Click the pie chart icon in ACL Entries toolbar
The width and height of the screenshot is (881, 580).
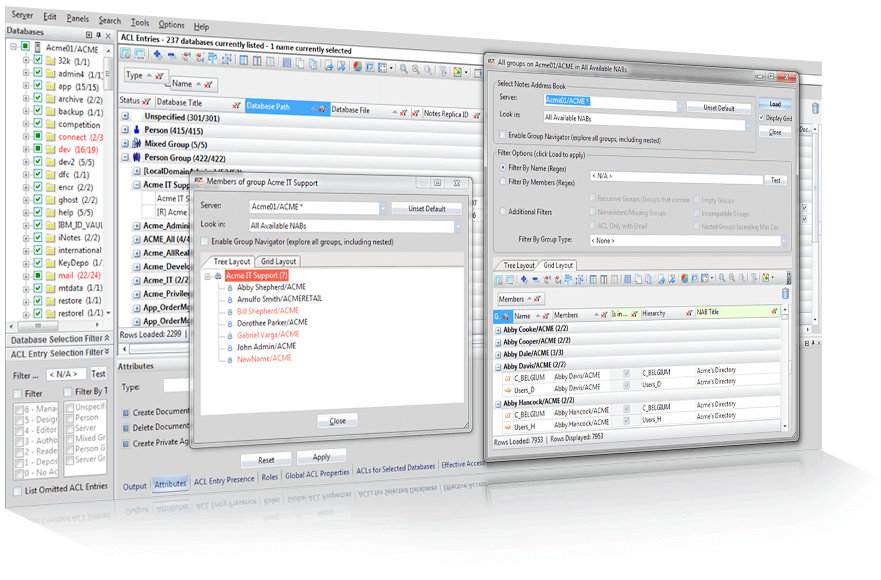point(357,66)
